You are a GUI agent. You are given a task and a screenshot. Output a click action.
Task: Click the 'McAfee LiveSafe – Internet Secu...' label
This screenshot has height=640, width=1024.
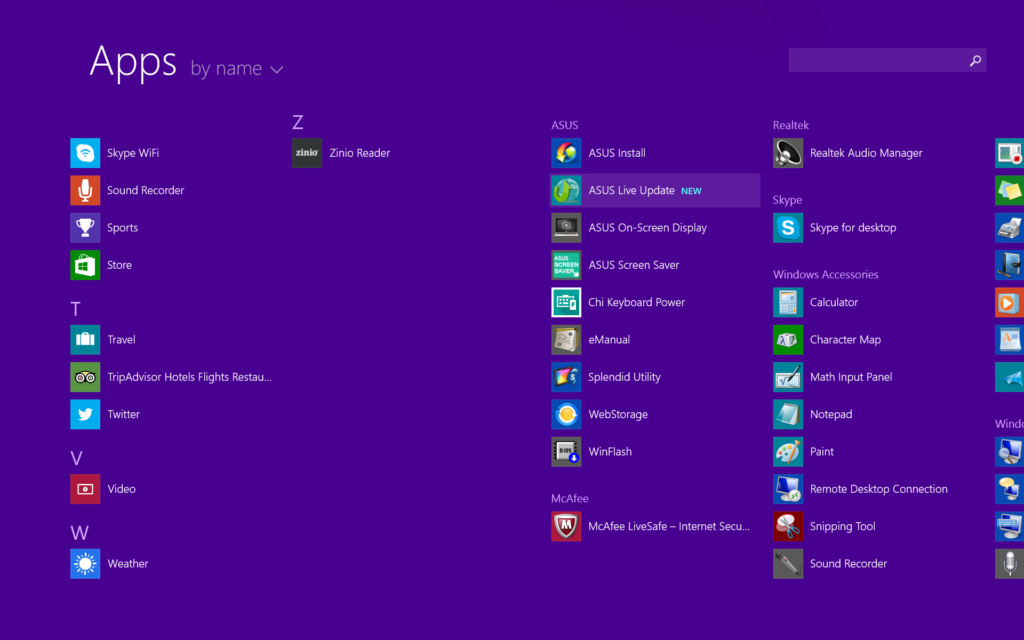point(669,526)
